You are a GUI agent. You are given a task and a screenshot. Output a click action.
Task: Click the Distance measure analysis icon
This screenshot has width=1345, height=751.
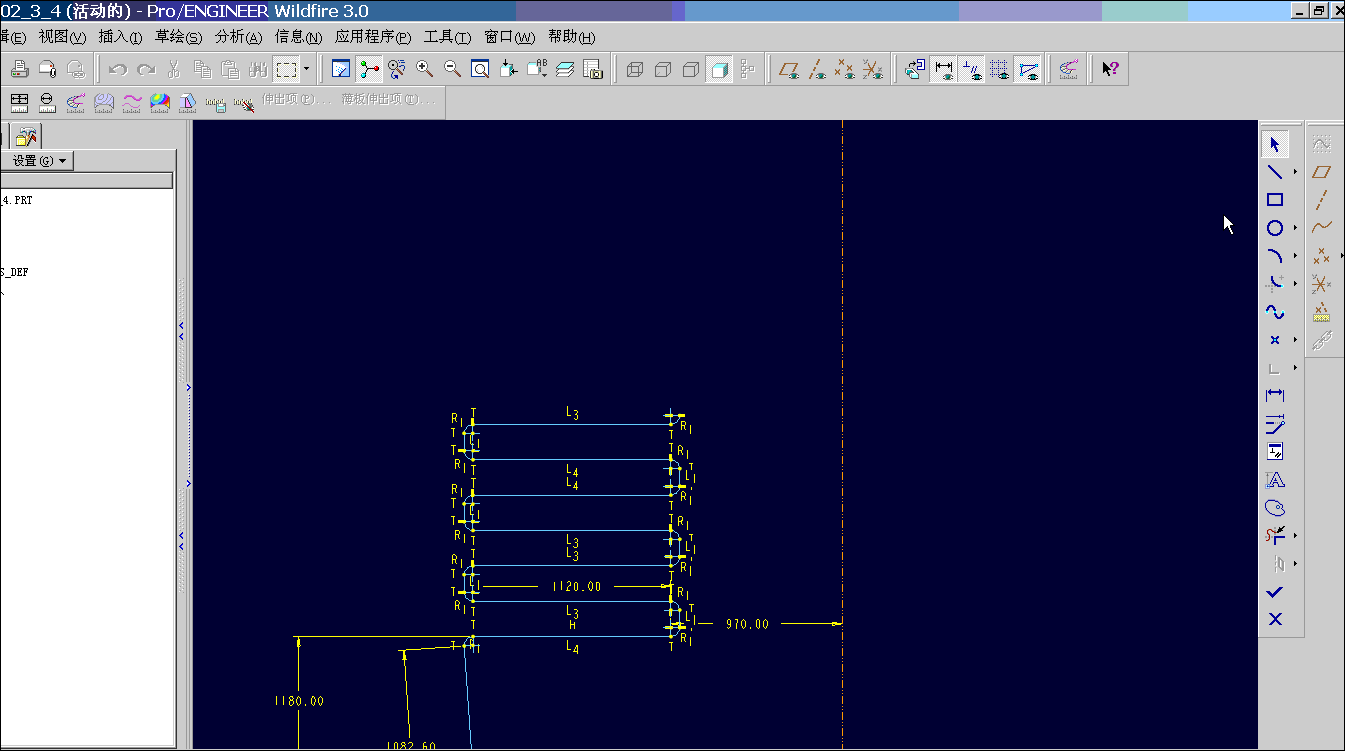coord(19,101)
